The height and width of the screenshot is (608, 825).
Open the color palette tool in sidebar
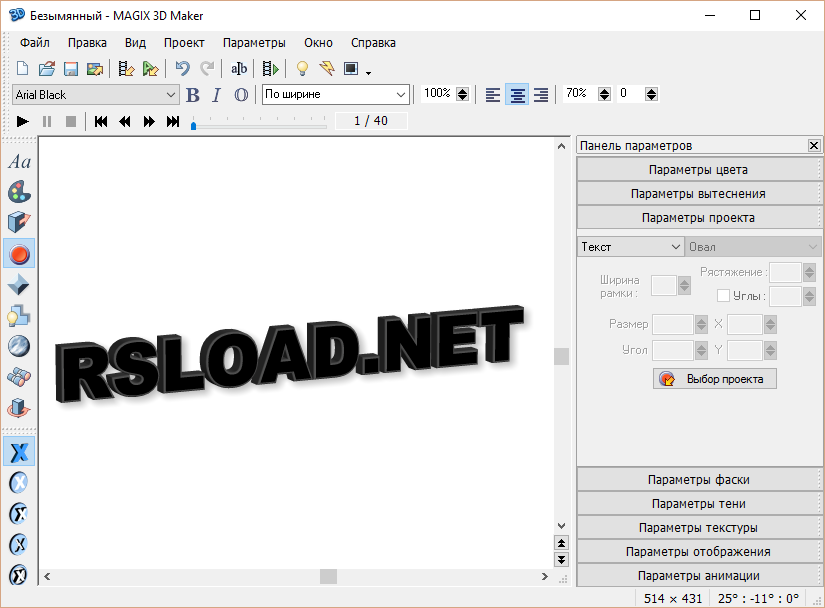19,192
